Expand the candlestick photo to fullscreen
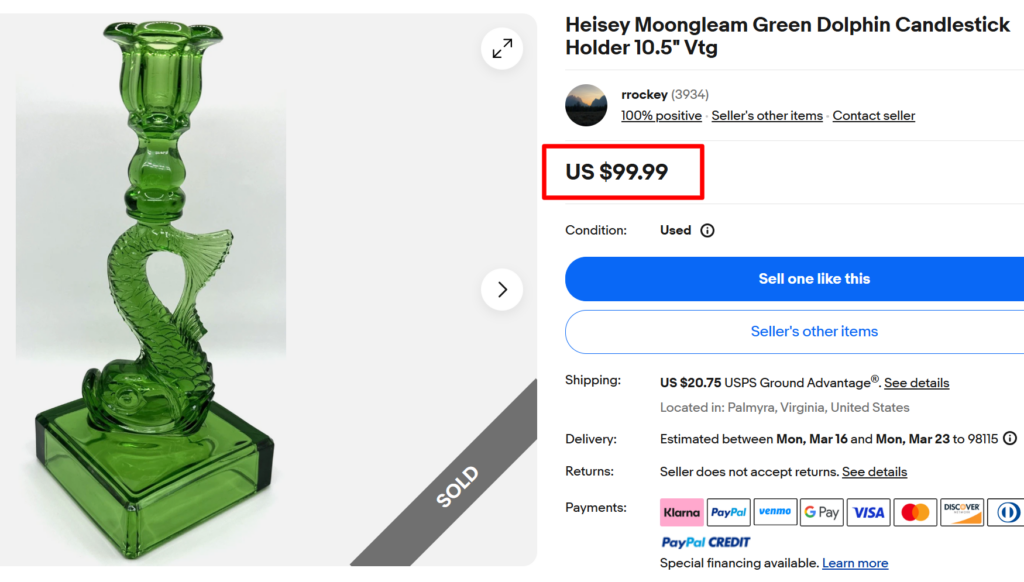The image size is (1024, 582). coord(502,48)
